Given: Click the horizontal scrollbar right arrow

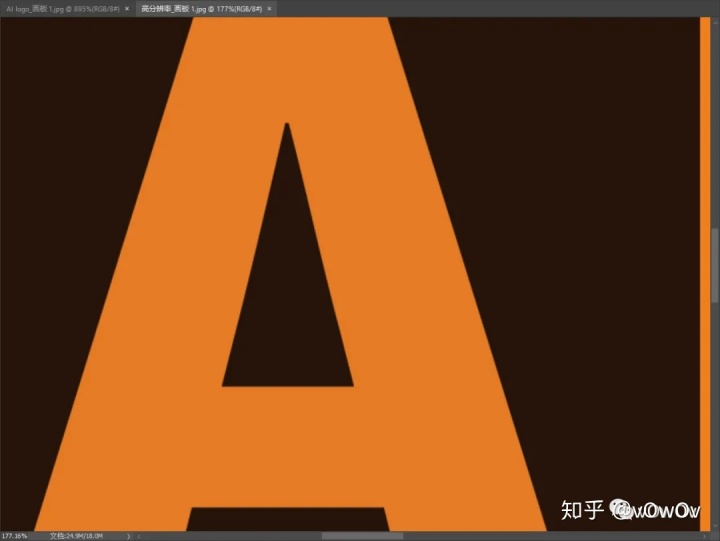Looking at the screenshot, I should [705, 536].
